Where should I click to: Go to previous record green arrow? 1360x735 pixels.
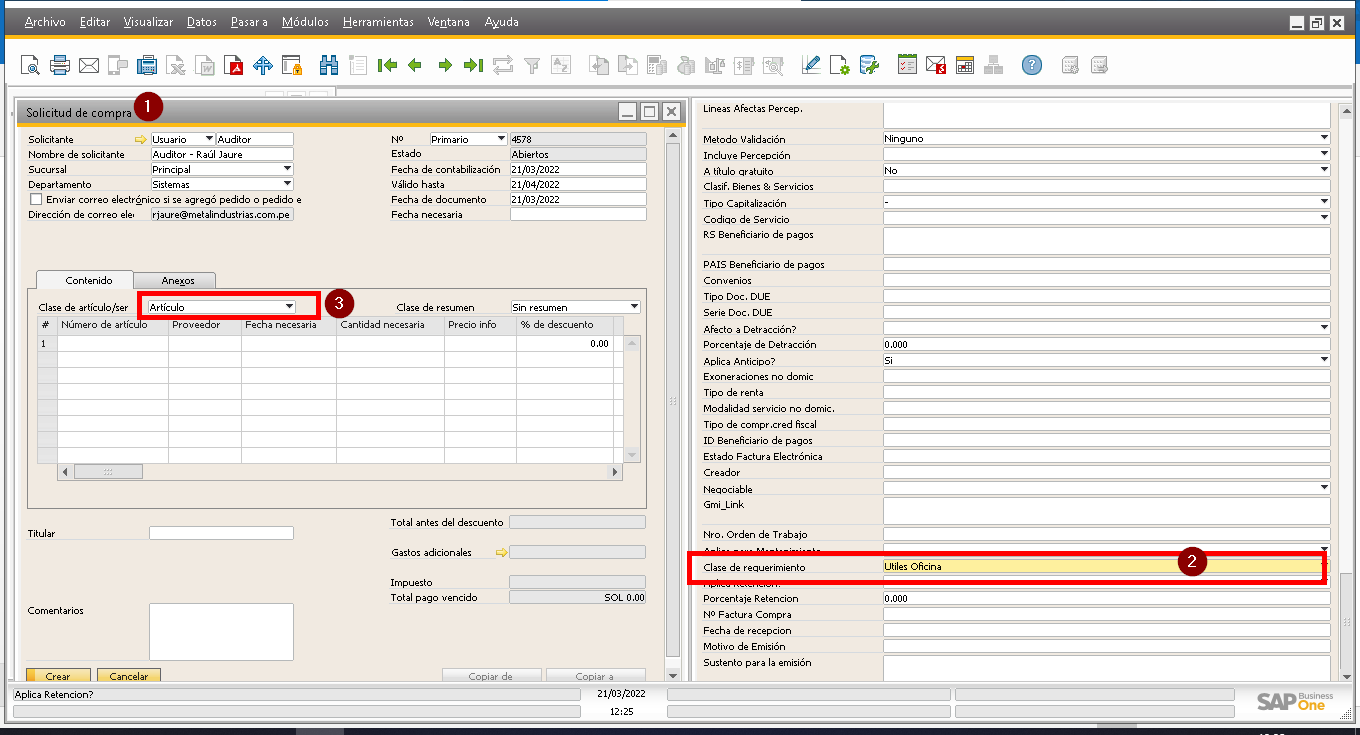click(415, 65)
